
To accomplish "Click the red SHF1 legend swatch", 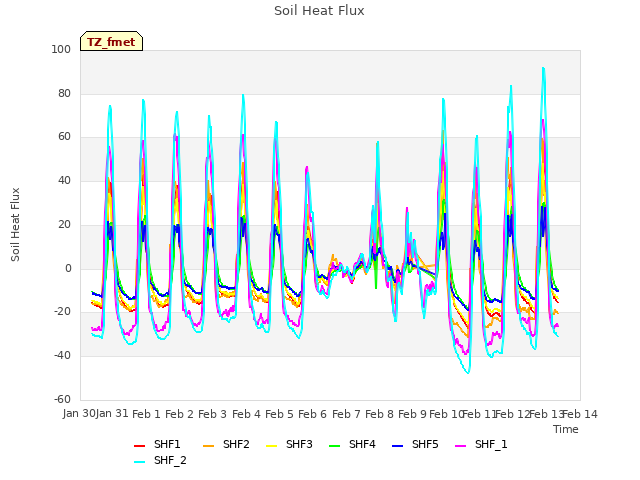I will coord(140,446).
